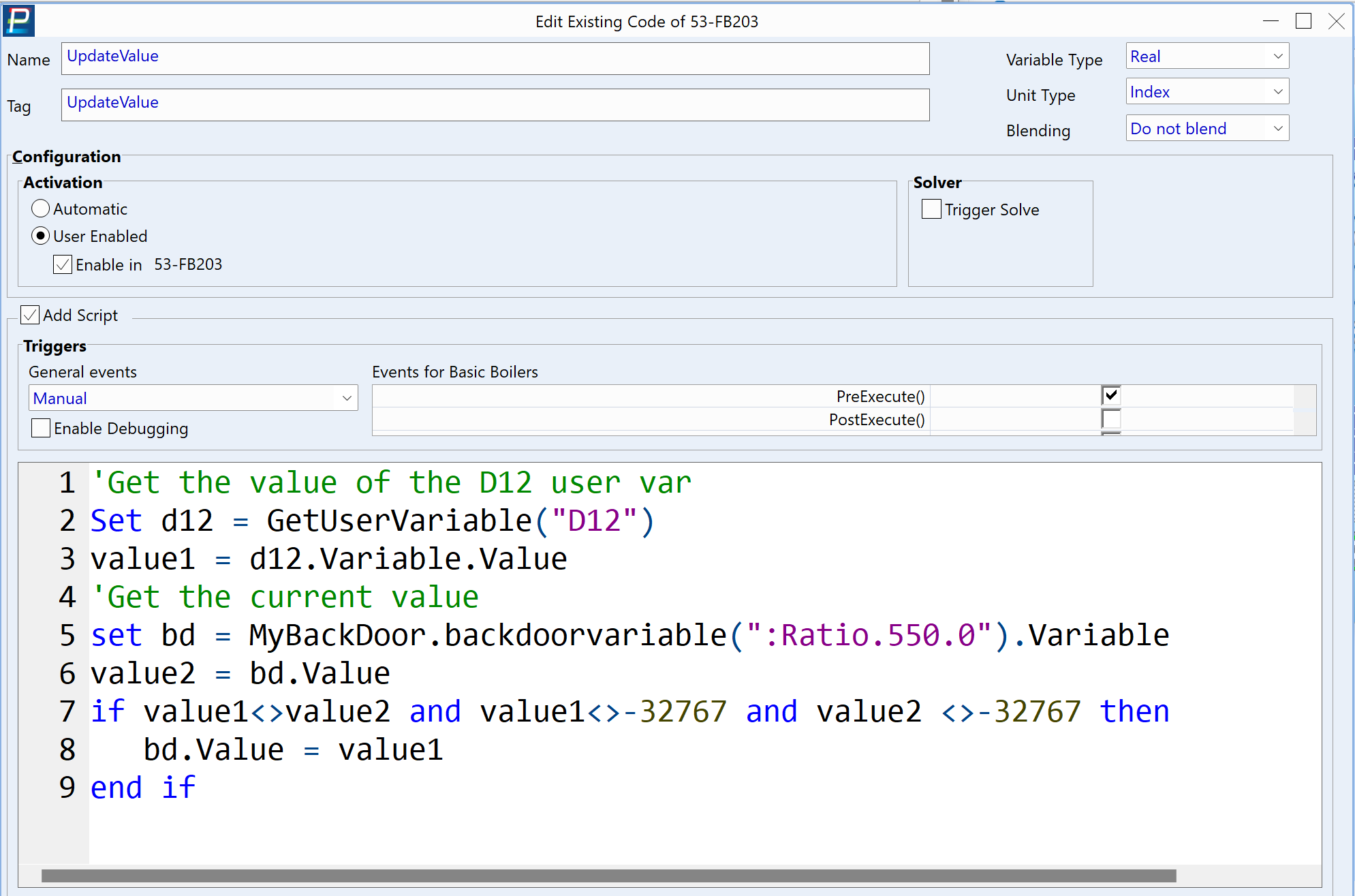
Task: Select the User Enabled radio button
Action: click(41, 236)
